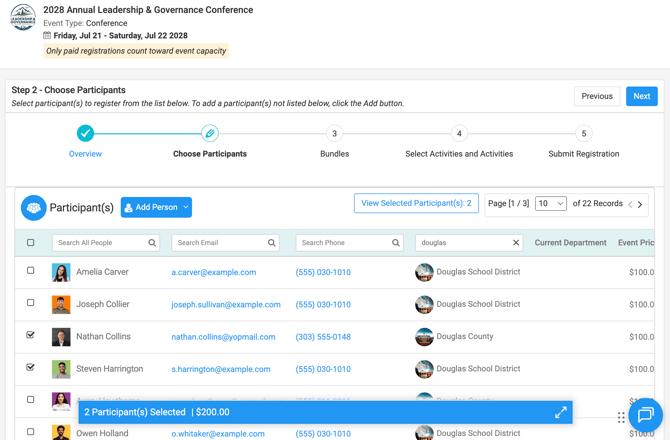The image size is (670, 440).
Task: Email joseph.sullivan@example.com
Action: click(226, 305)
